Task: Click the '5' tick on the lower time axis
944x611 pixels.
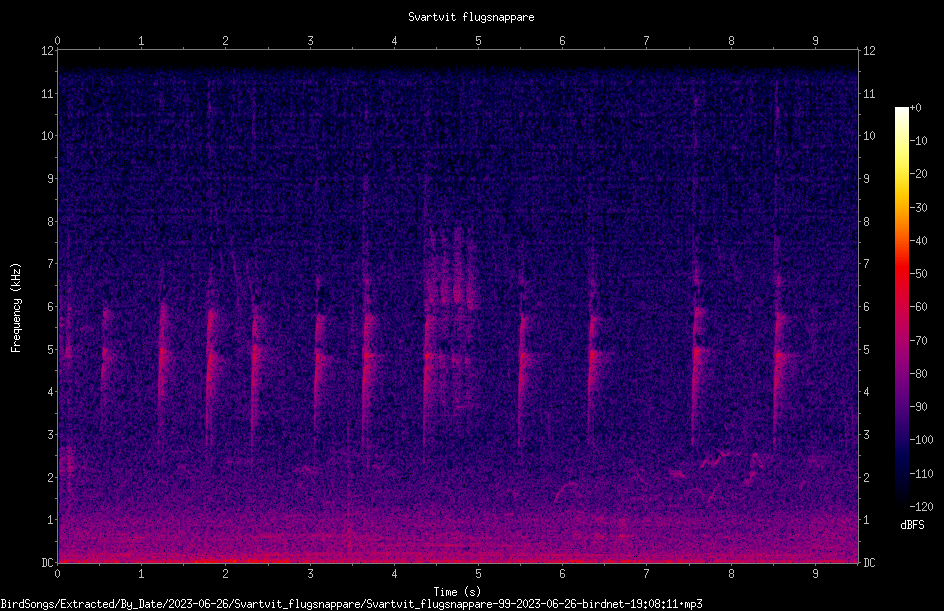Action: coord(479,574)
